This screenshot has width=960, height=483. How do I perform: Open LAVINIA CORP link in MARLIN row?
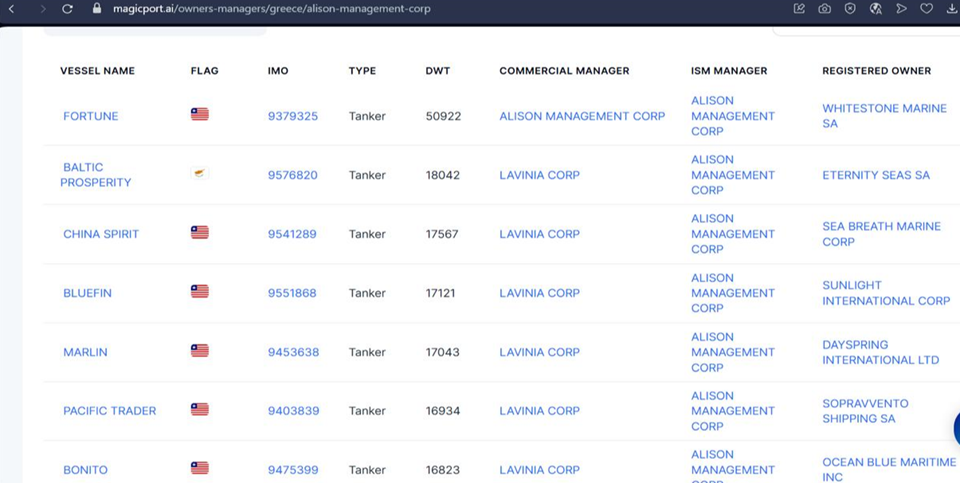click(x=539, y=352)
